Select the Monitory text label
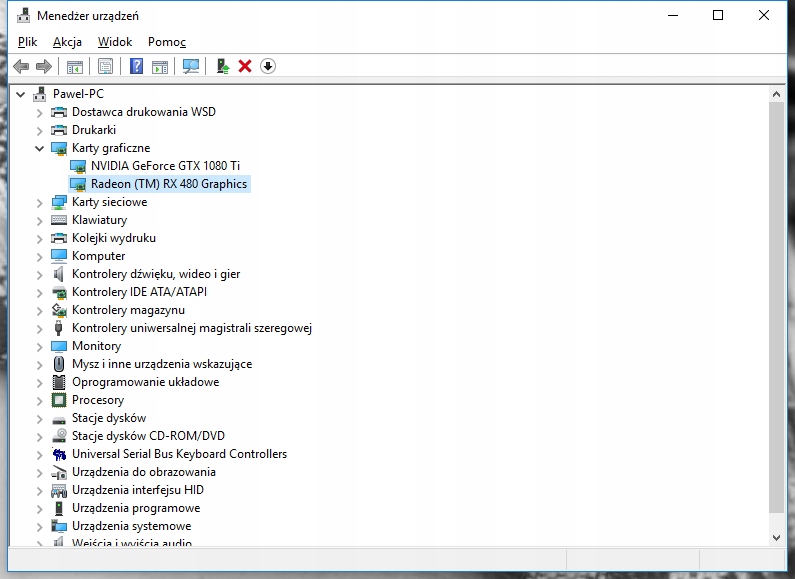 point(96,346)
